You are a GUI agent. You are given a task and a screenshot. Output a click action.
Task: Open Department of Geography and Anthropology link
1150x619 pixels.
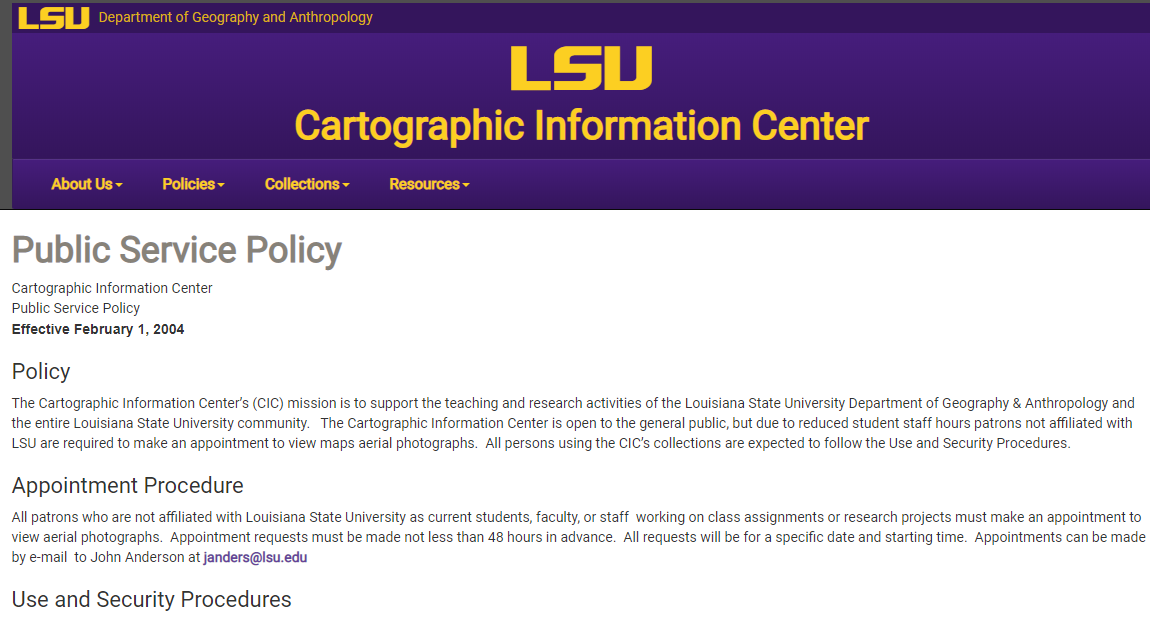coord(235,17)
